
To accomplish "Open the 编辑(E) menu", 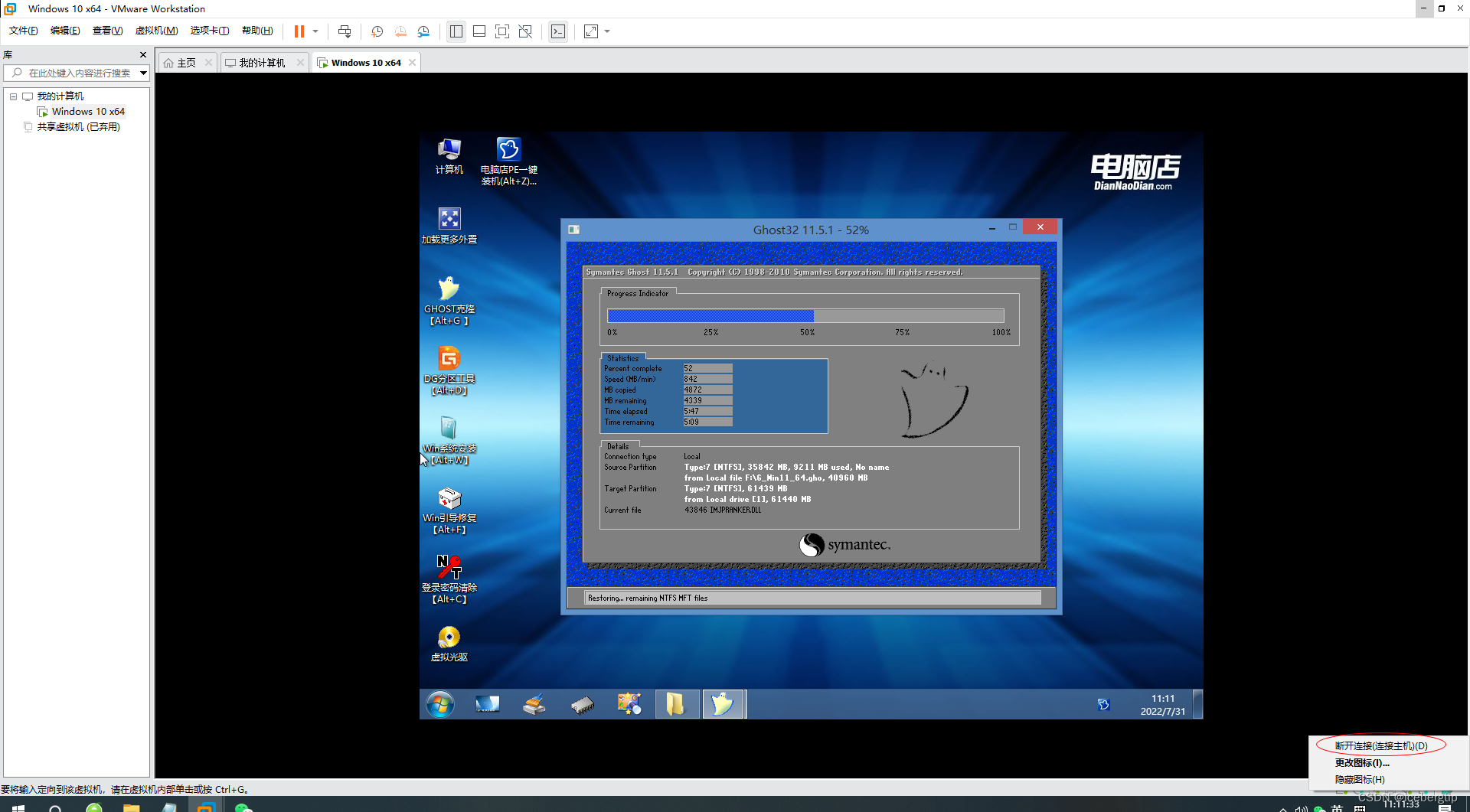I will 65,31.
